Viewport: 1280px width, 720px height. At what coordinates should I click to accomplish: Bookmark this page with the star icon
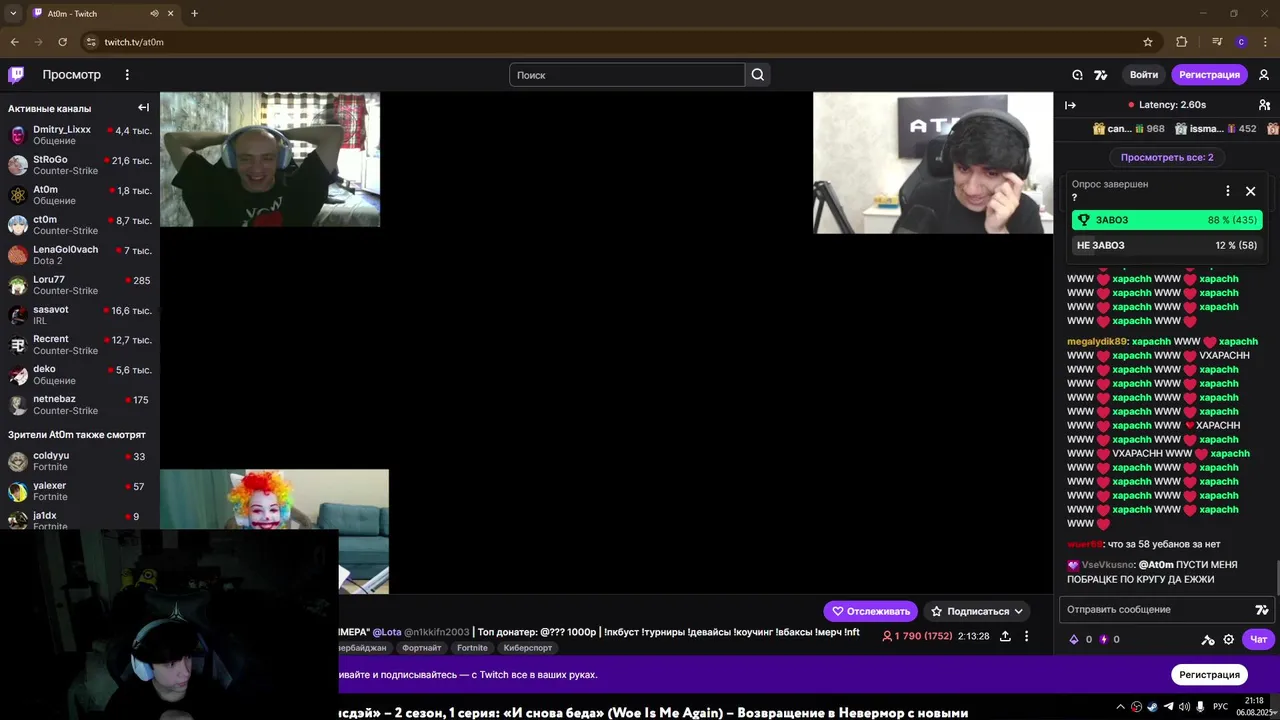tap(1148, 42)
